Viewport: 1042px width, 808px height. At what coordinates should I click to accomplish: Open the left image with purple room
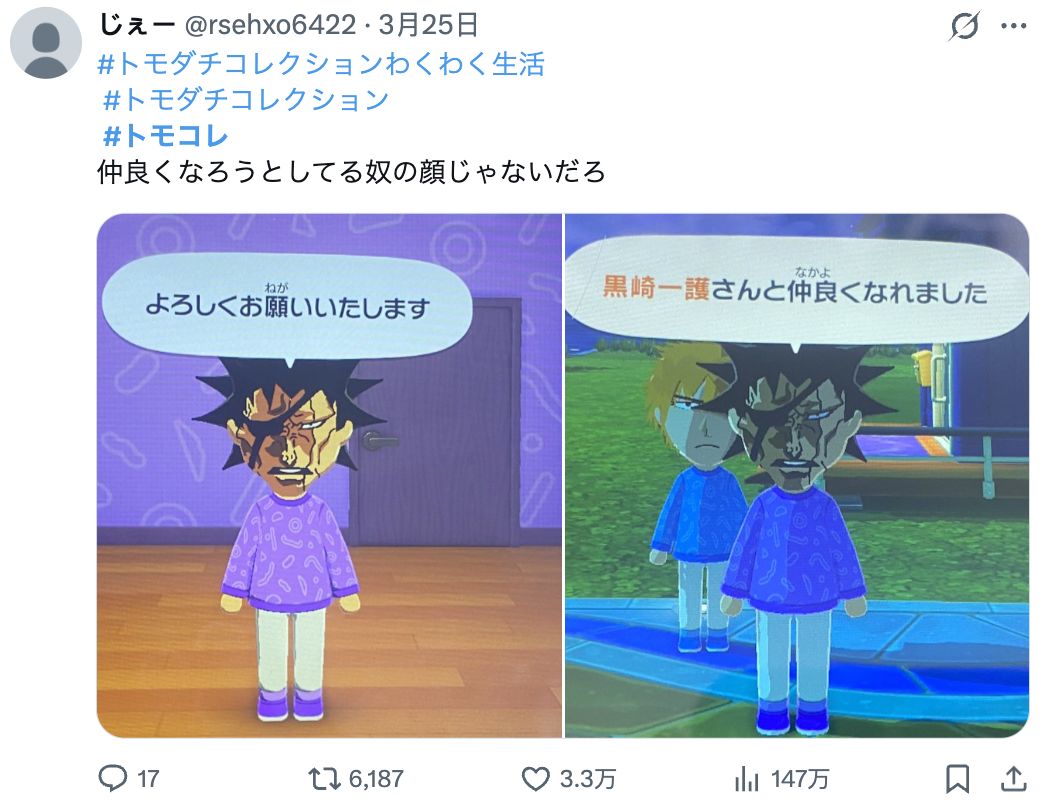click(x=330, y=476)
